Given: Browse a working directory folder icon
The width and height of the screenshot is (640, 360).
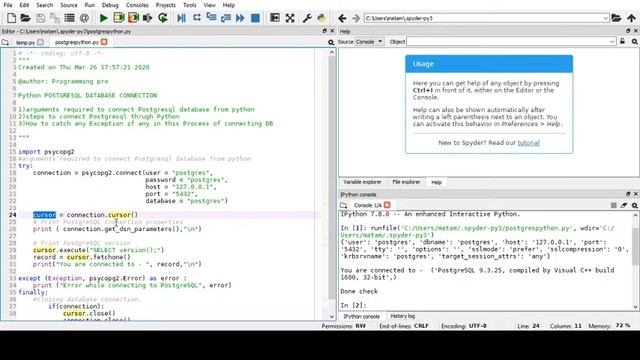Looking at the screenshot, I should tap(616, 18).
